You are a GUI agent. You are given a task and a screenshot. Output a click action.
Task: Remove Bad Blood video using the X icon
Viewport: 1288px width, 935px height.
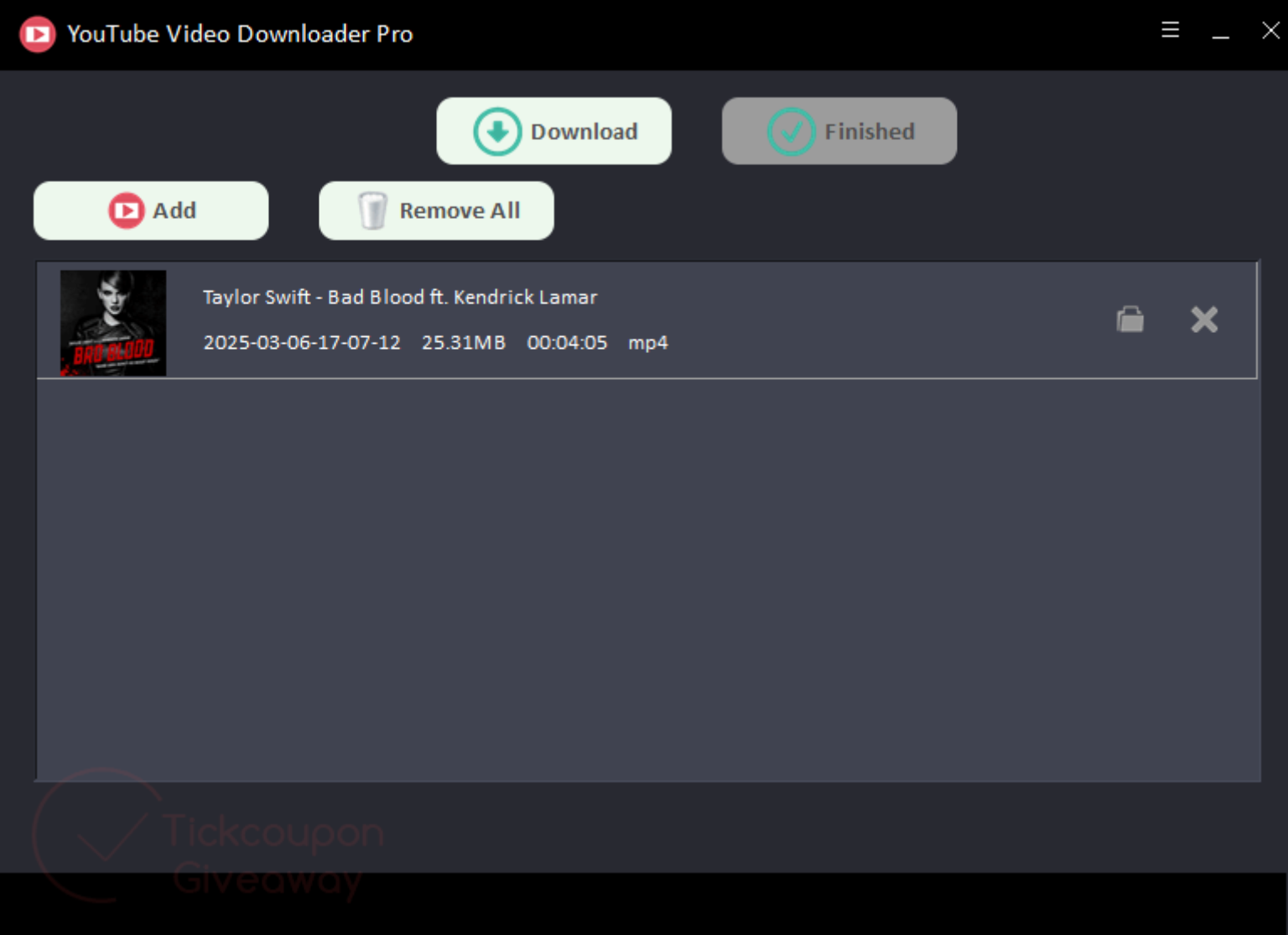pos(1204,319)
